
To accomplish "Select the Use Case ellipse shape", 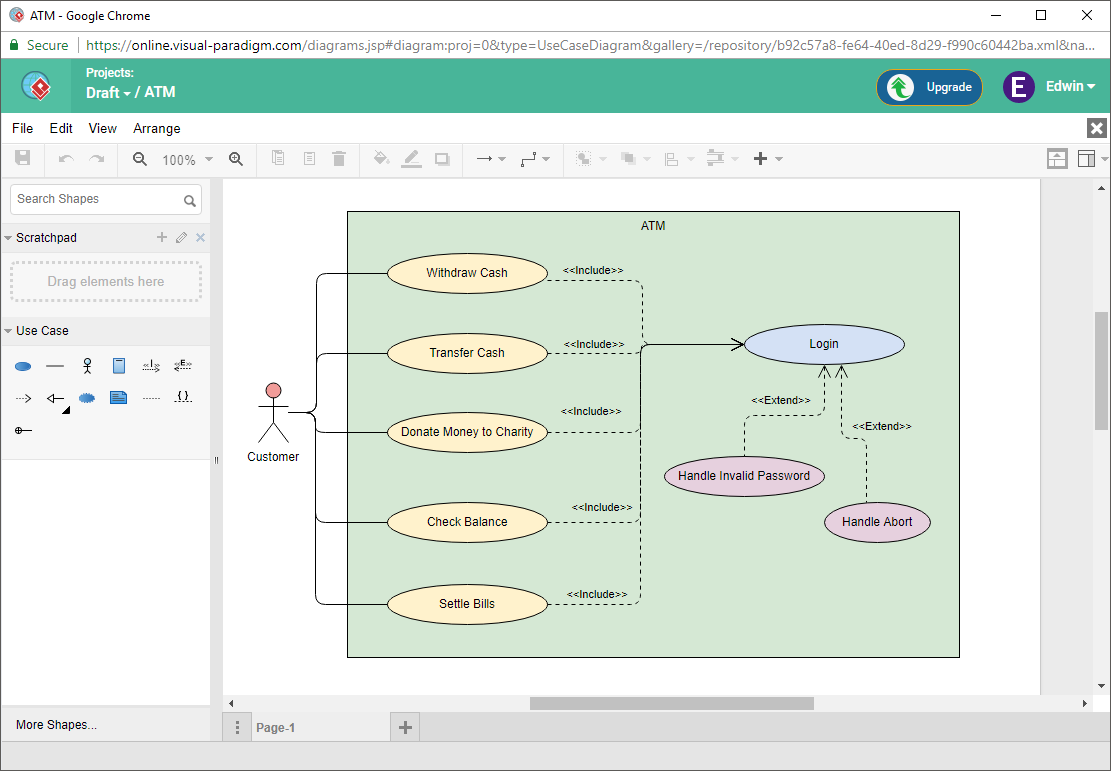I will pyautogui.click(x=23, y=366).
